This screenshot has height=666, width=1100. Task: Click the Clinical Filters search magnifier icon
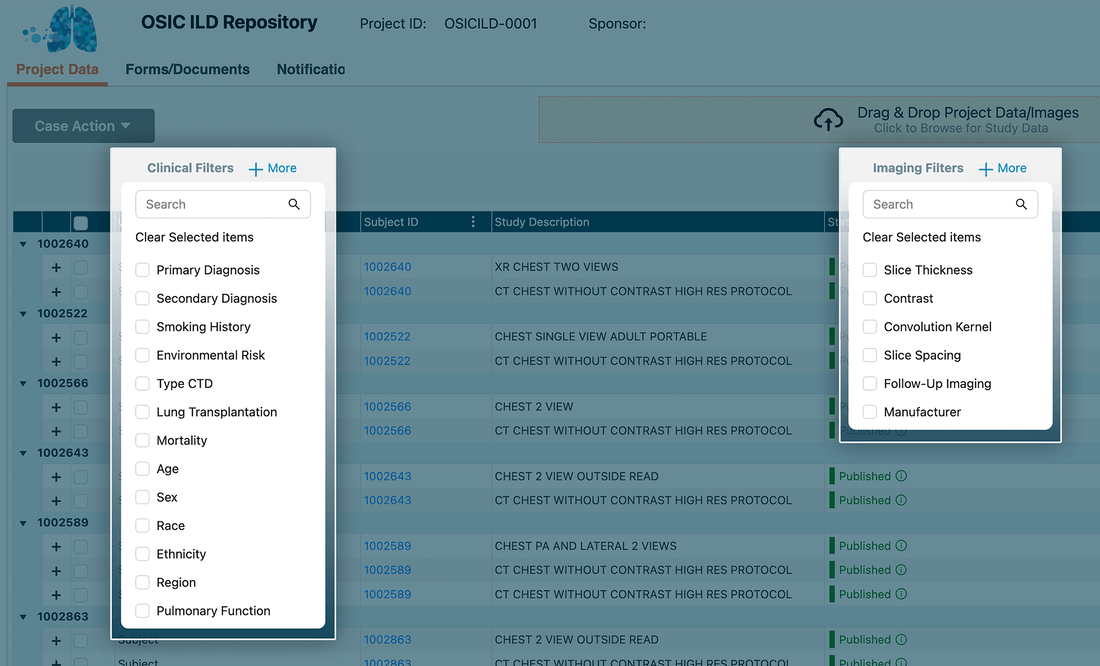coord(294,204)
